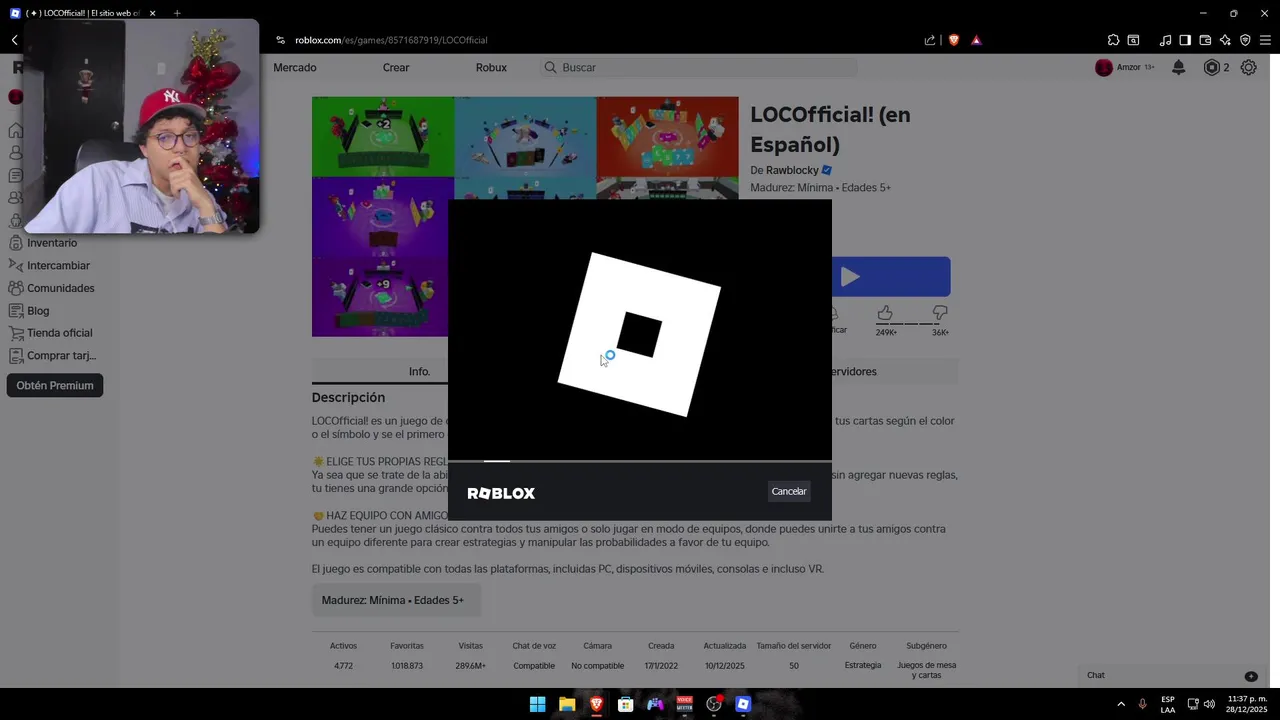Like the game with thumbs up

click(x=885, y=314)
